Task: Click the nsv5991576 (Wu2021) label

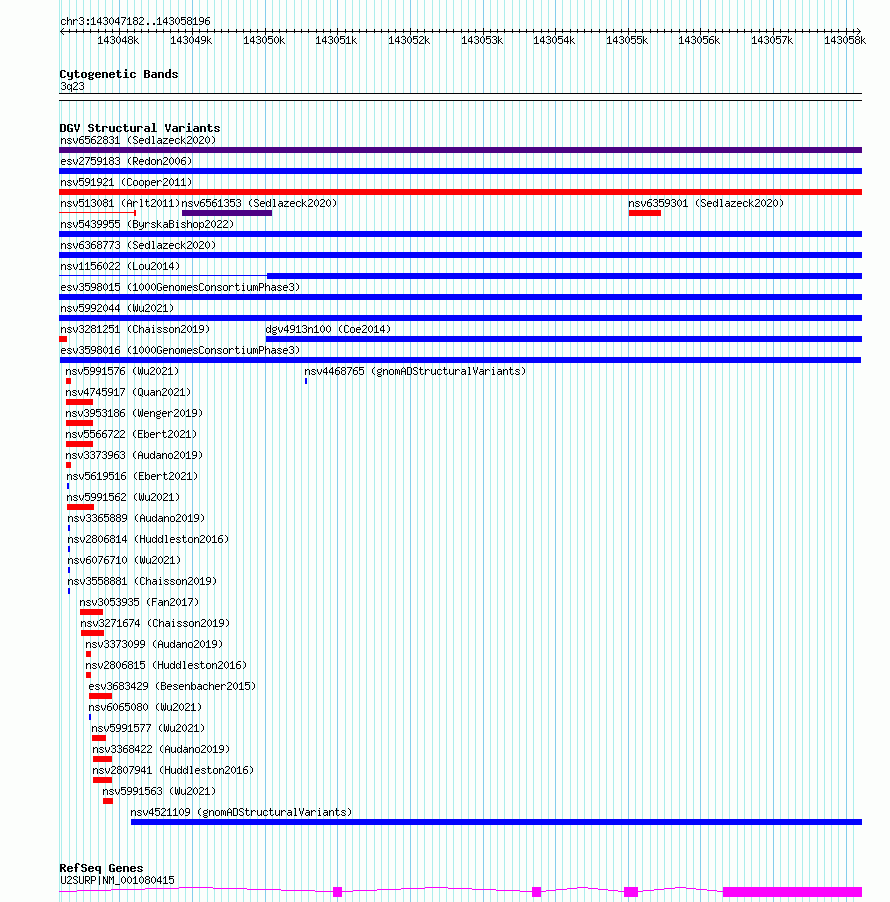Action: click(122, 372)
